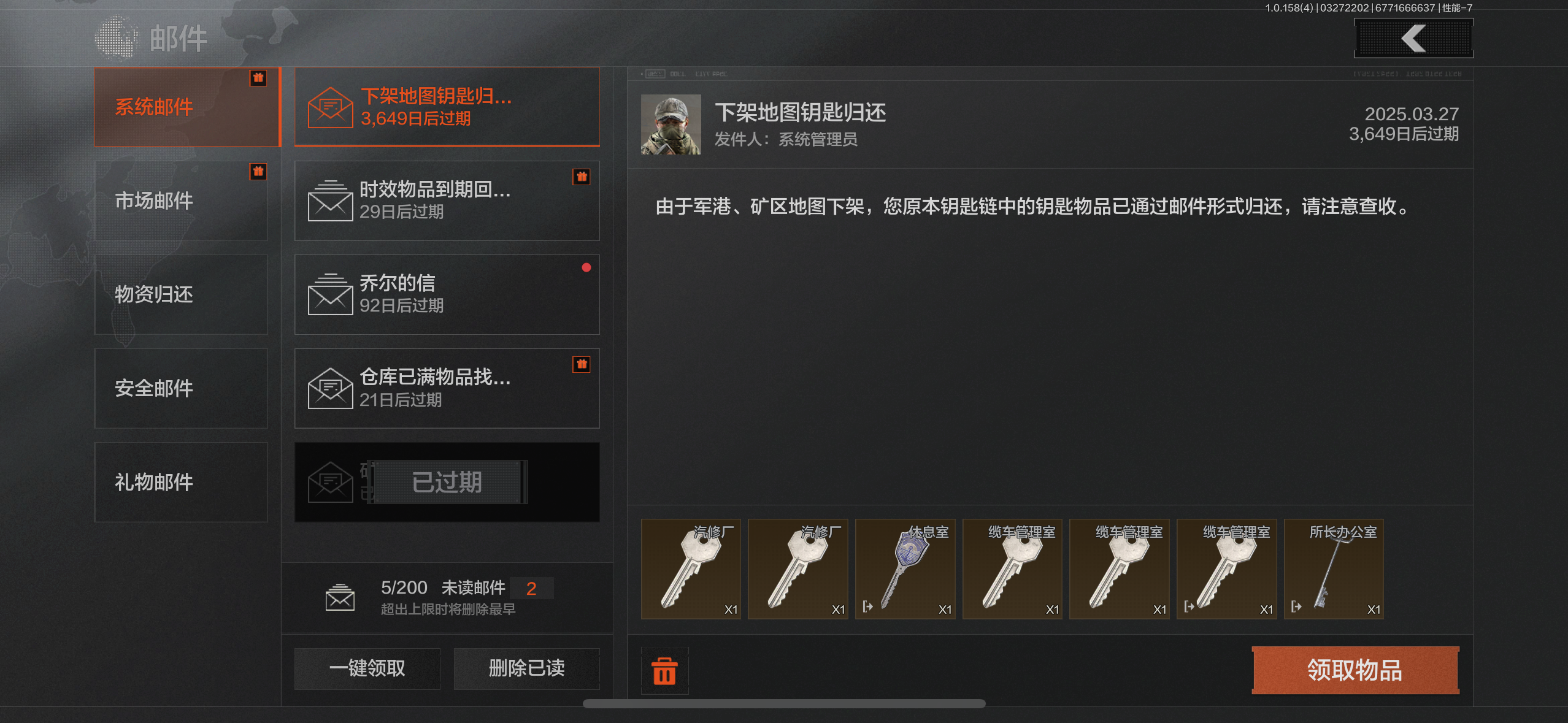Click the horizontal scrollbar at bottom
The image size is (1568, 723).
pos(784,703)
